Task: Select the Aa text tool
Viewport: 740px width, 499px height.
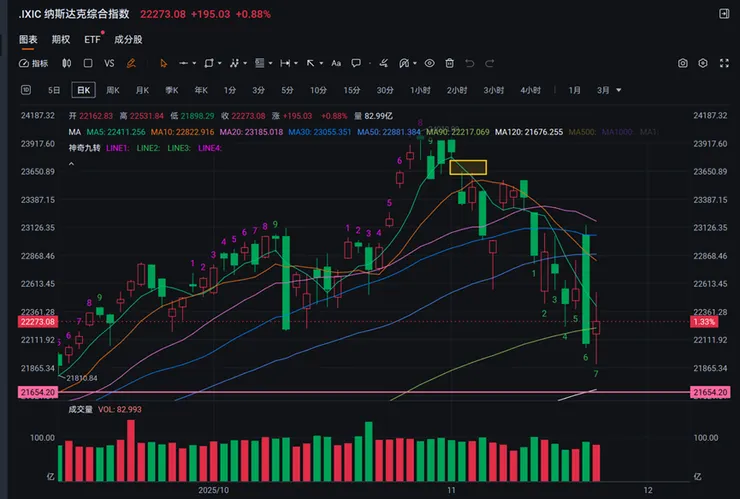Action: coord(336,63)
